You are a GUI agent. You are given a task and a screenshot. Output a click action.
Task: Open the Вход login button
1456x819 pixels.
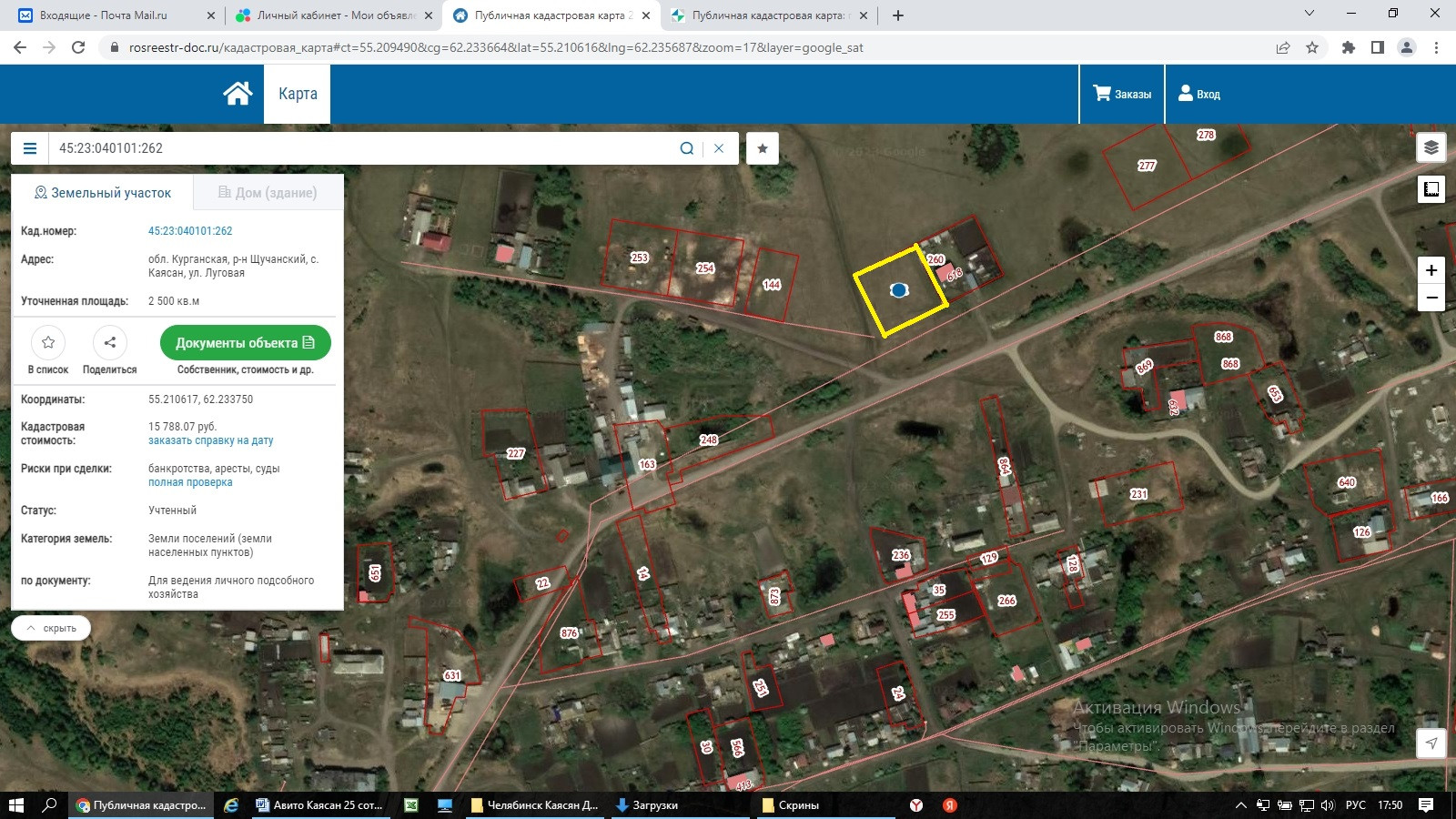(x=1199, y=94)
